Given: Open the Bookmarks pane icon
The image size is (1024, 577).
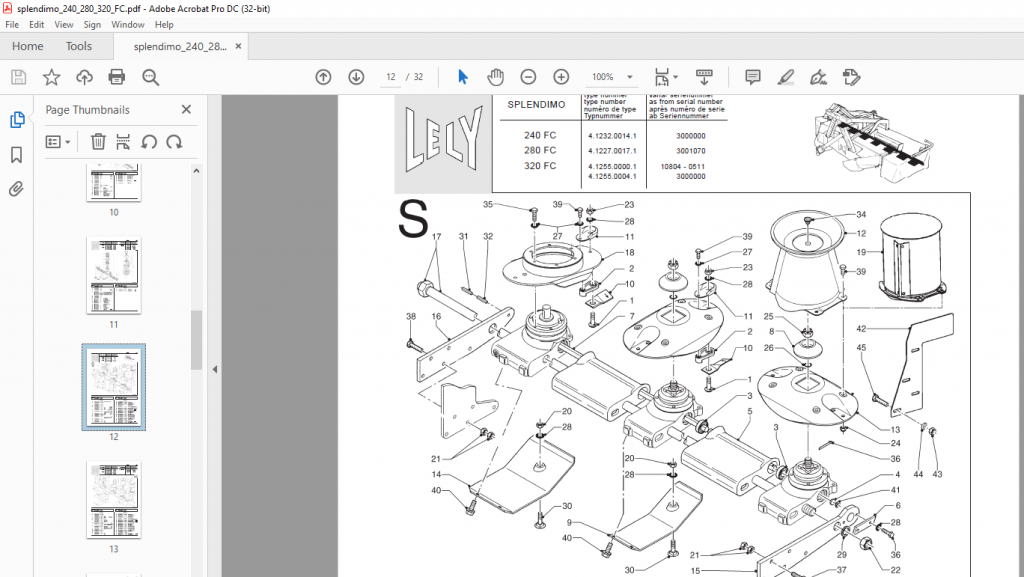Looking at the screenshot, I should (16, 155).
